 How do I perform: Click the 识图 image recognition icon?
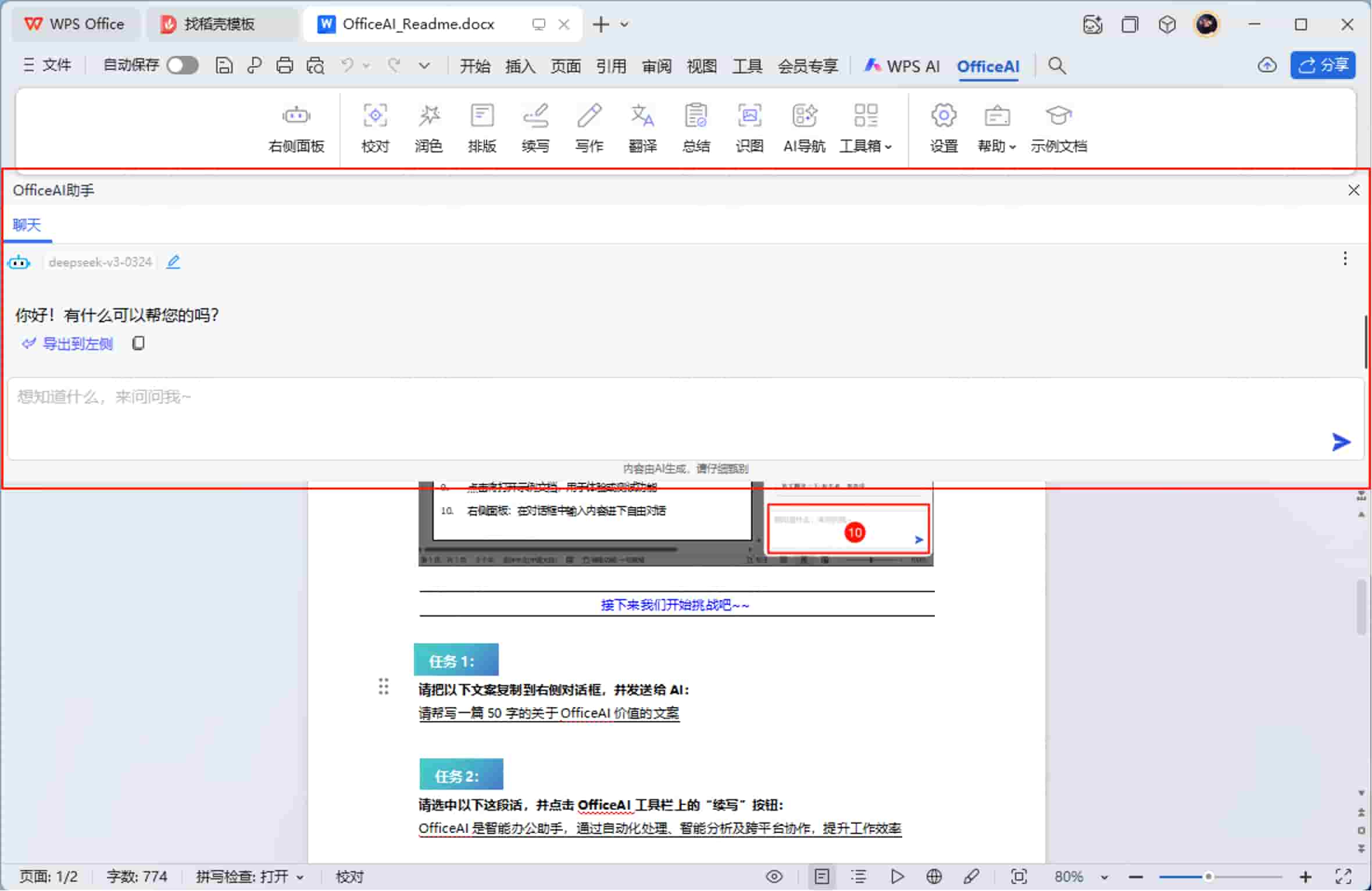point(749,127)
